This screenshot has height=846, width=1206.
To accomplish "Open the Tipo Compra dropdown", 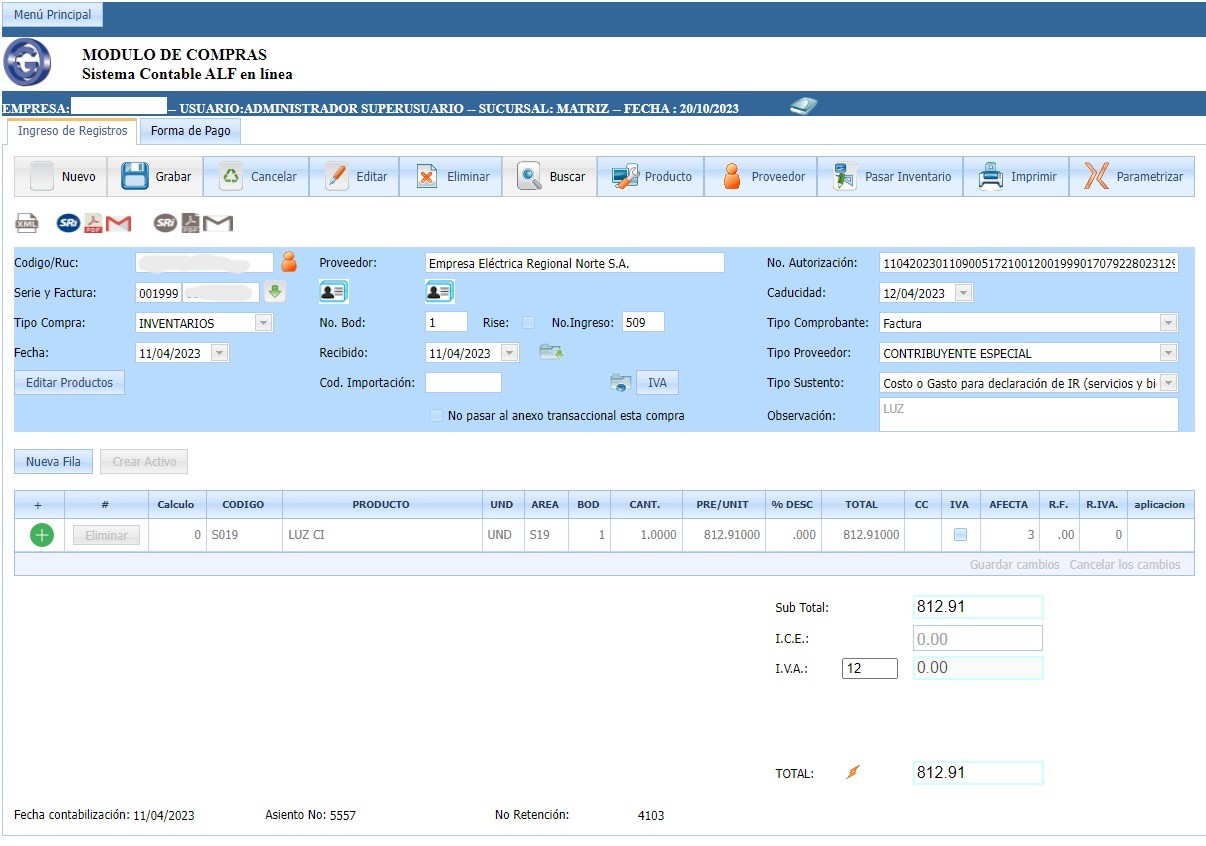I will [x=263, y=323].
